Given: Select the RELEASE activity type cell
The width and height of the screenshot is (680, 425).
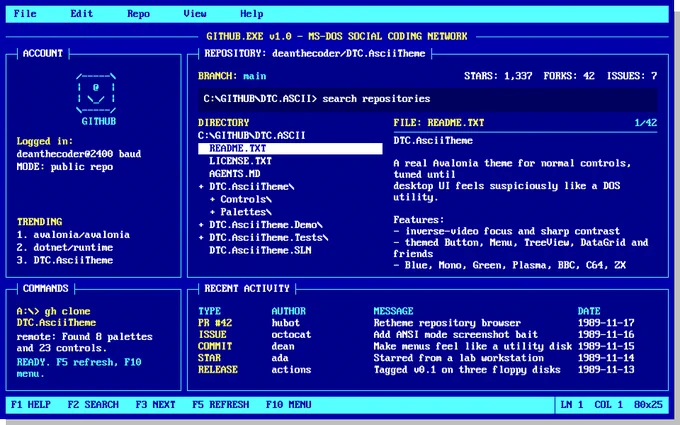Looking at the screenshot, I should click(218, 370).
